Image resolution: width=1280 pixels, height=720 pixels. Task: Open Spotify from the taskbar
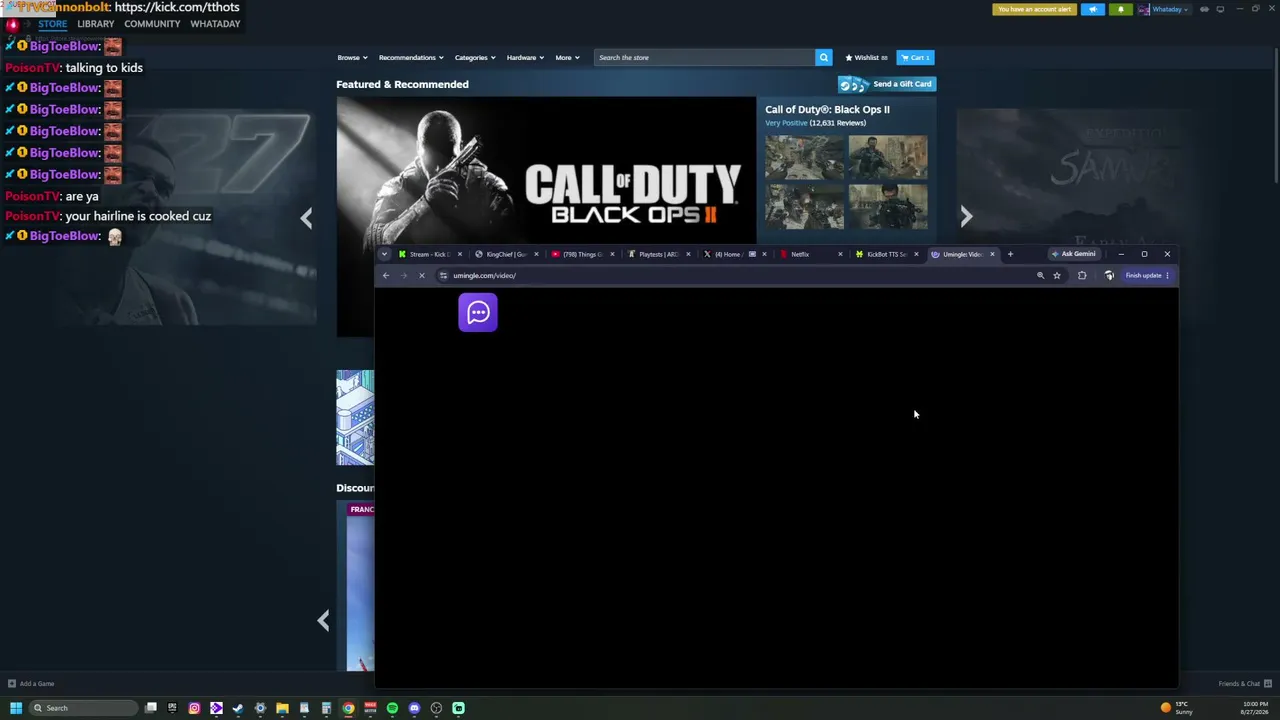[x=392, y=708]
